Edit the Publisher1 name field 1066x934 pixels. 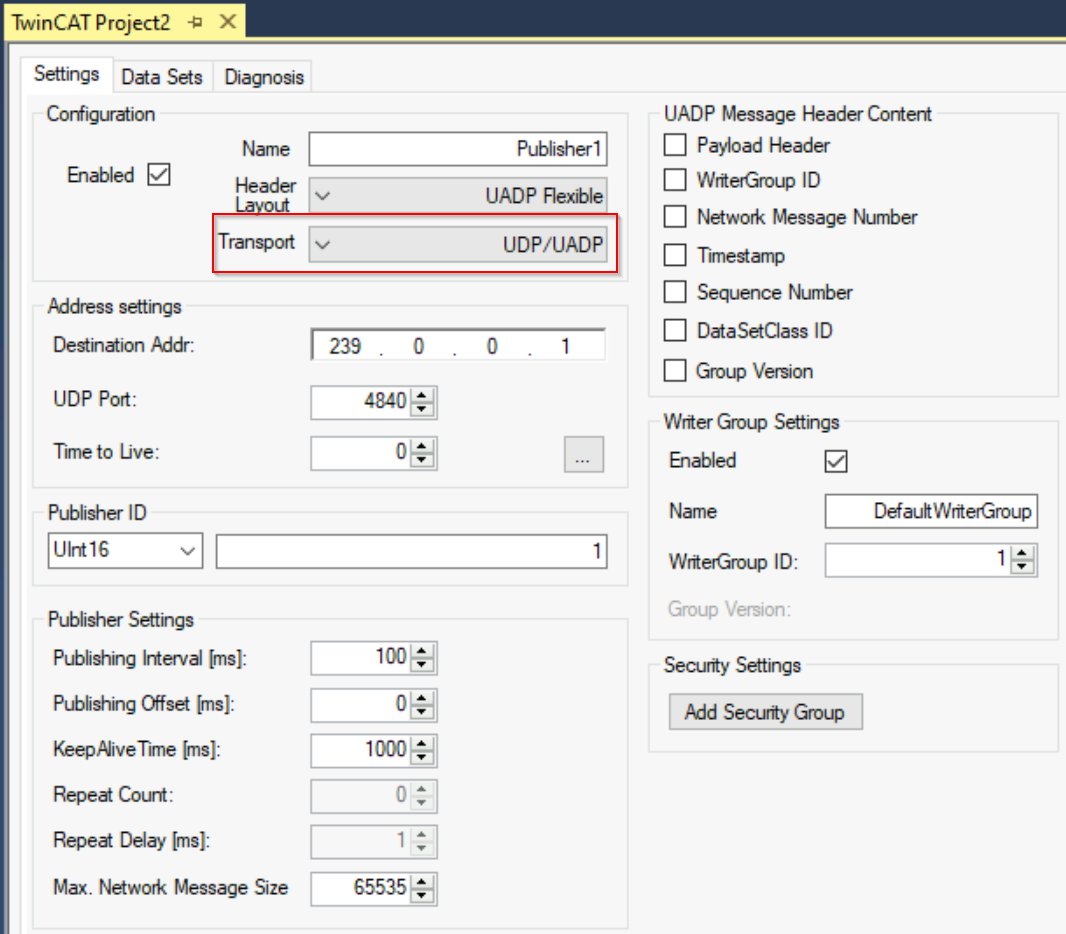(458, 149)
